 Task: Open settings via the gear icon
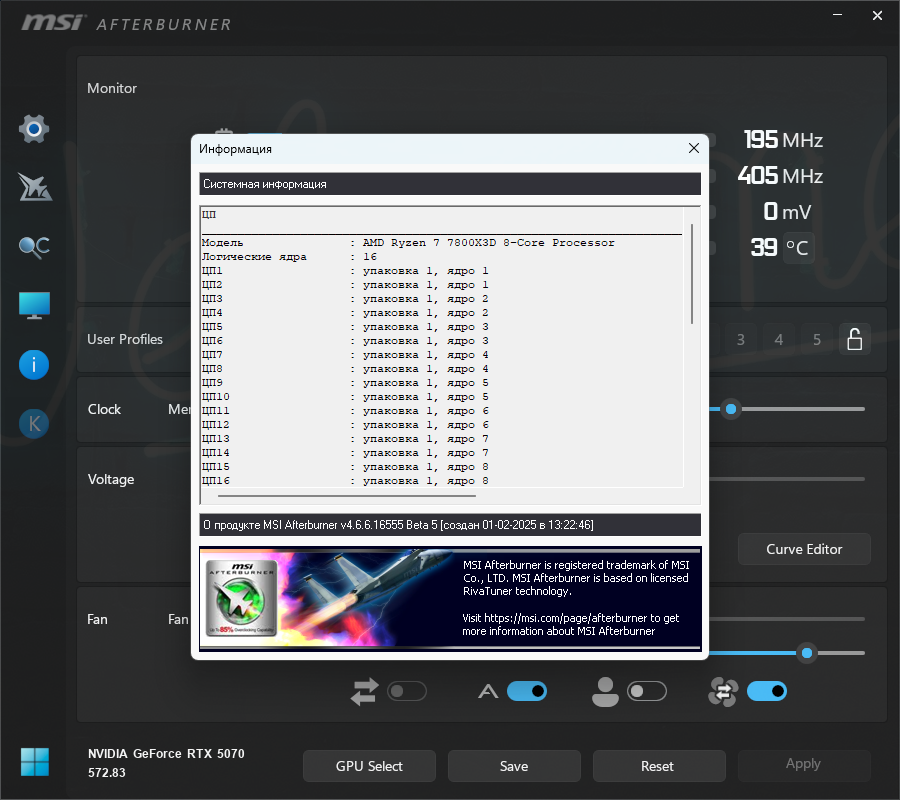point(34,129)
